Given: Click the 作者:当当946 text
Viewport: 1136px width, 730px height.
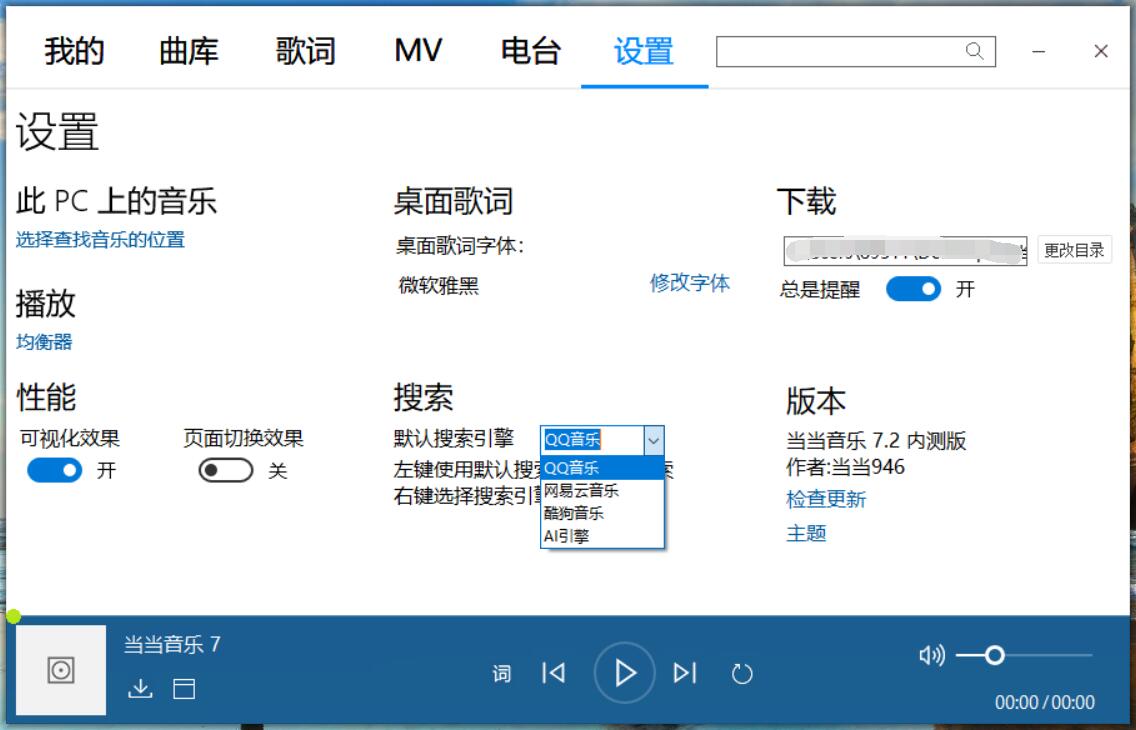Looking at the screenshot, I should [845, 467].
